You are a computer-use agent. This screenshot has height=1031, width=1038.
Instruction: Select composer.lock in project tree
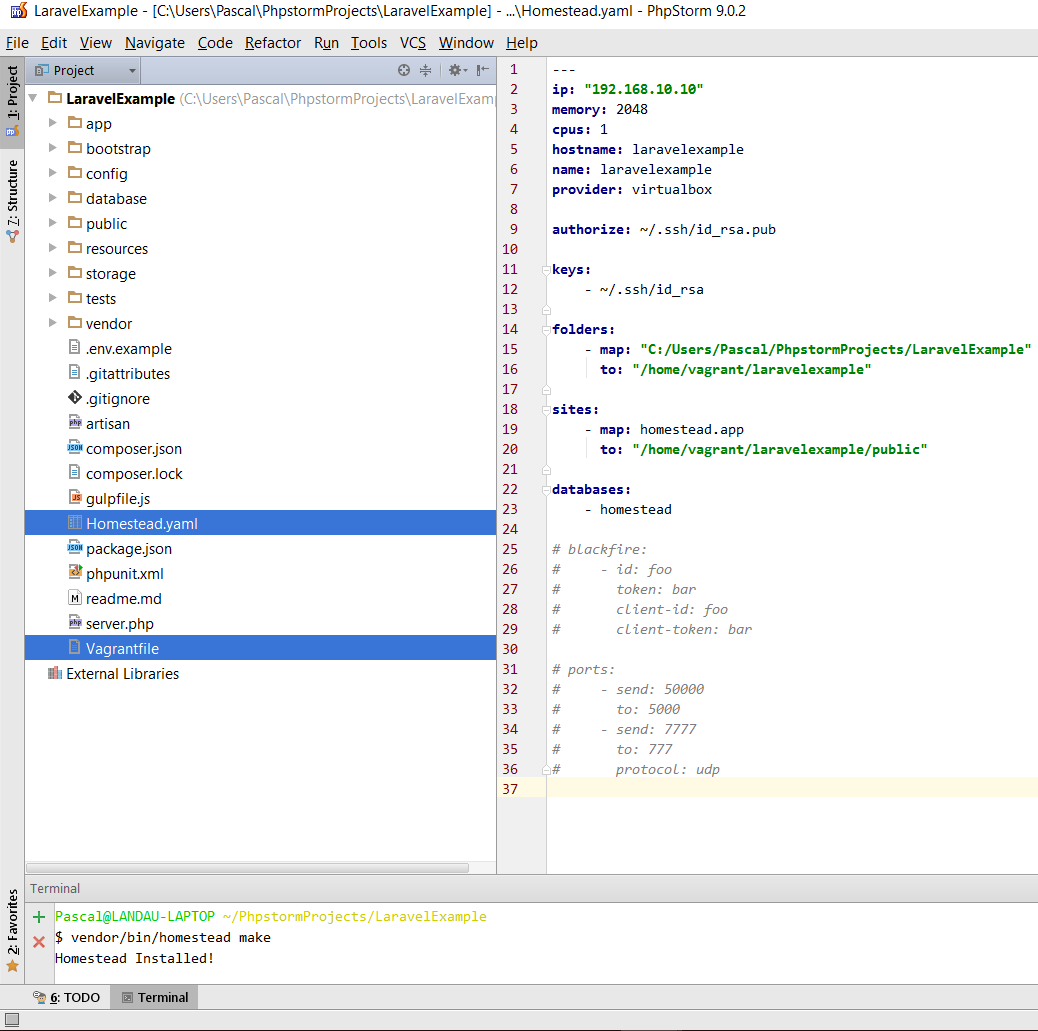point(260,473)
